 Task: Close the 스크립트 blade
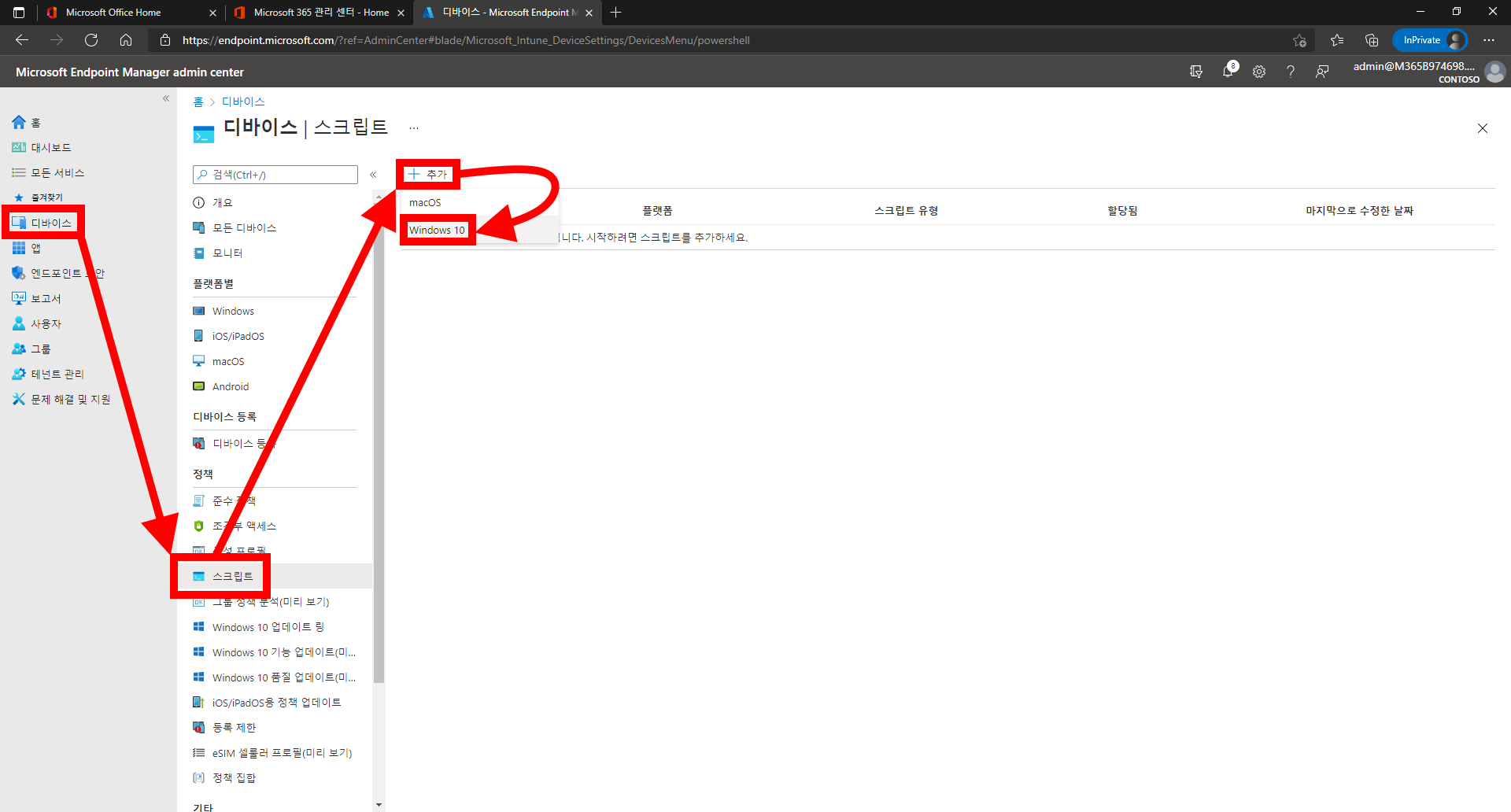click(1483, 128)
